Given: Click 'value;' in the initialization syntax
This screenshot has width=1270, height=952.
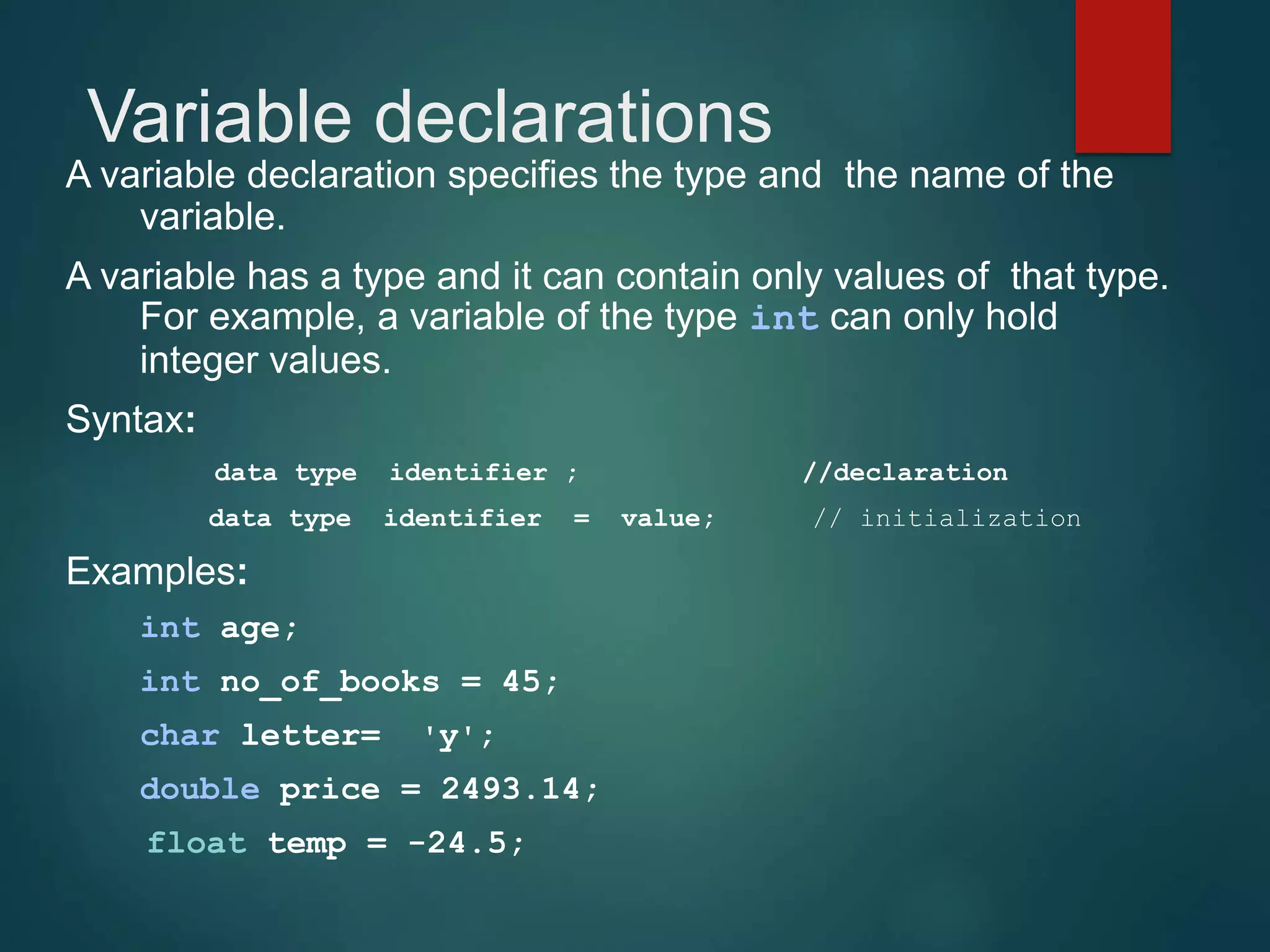Looking at the screenshot, I should [x=667, y=518].
